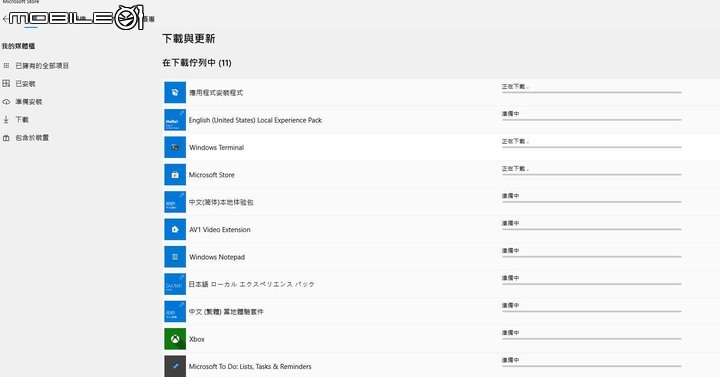
Task: Click the green Xbox icon
Action: (x=175, y=339)
